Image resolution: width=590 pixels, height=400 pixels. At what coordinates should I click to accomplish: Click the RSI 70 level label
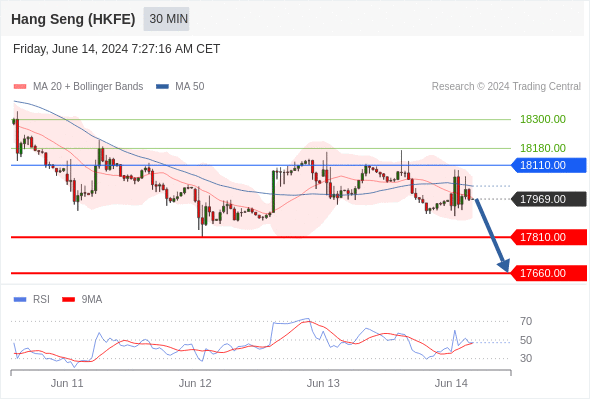tap(526, 321)
